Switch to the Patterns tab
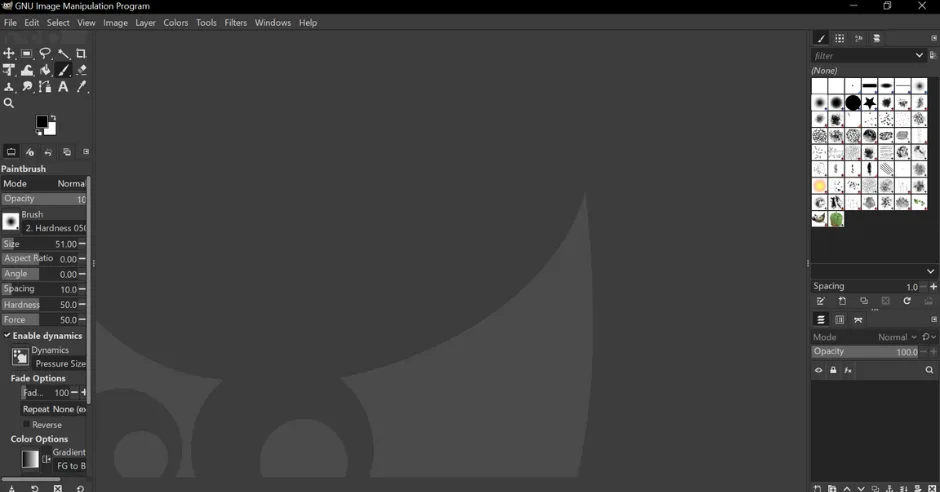The width and height of the screenshot is (940, 492). (x=839, y=38)
